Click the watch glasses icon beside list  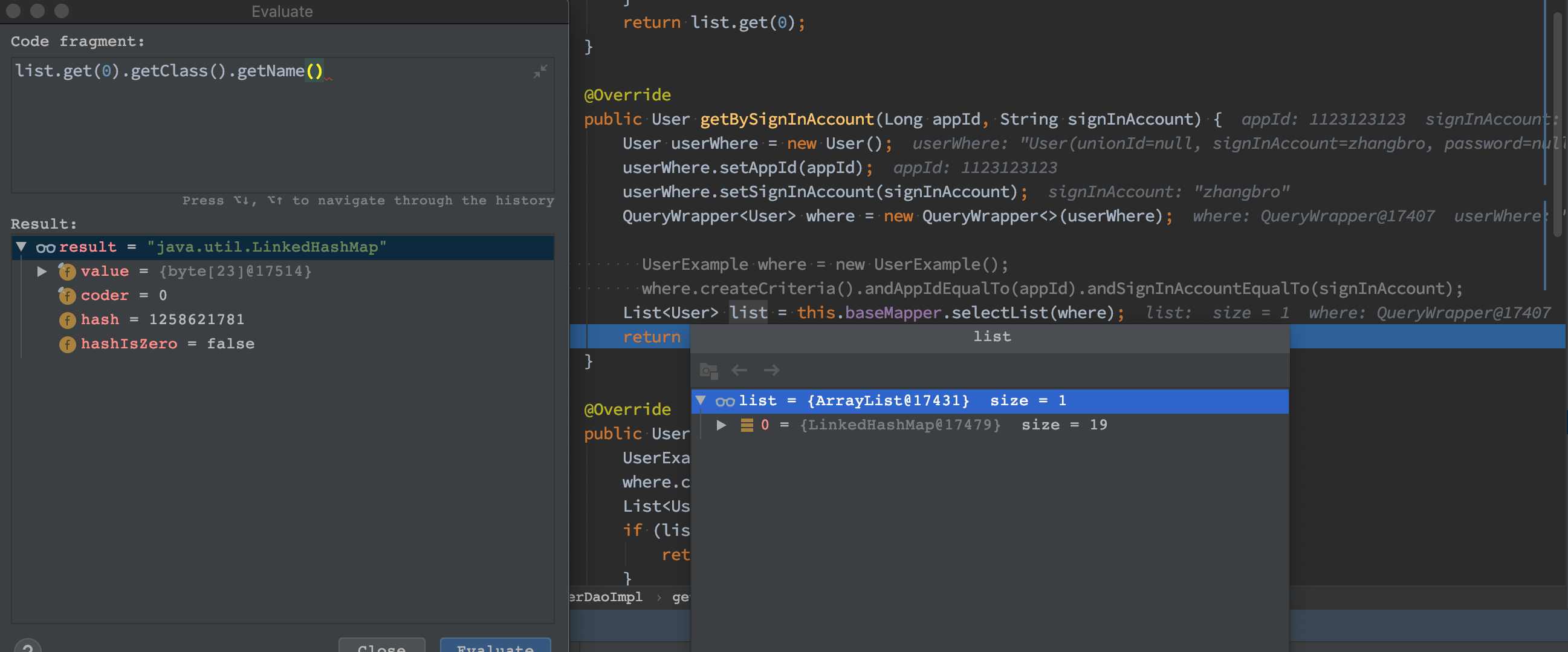tap(725, 401)
